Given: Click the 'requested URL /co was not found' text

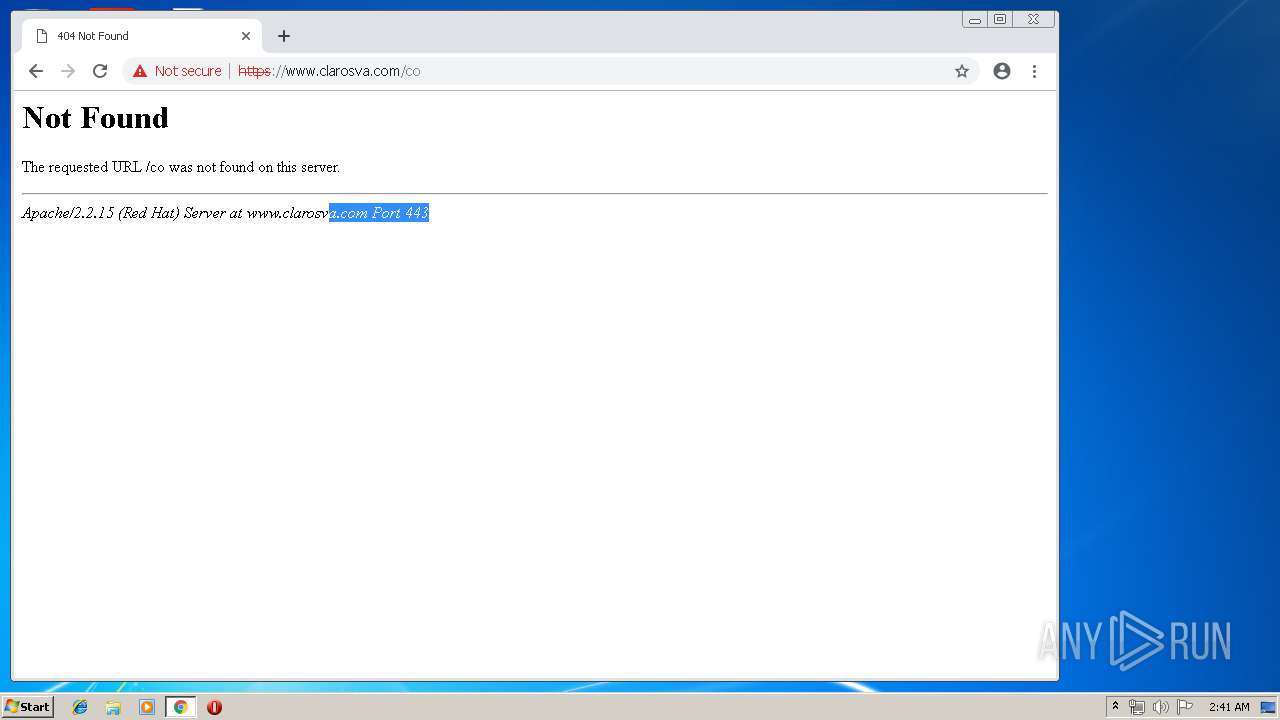Looking at the screenshot, I should 181,167.
